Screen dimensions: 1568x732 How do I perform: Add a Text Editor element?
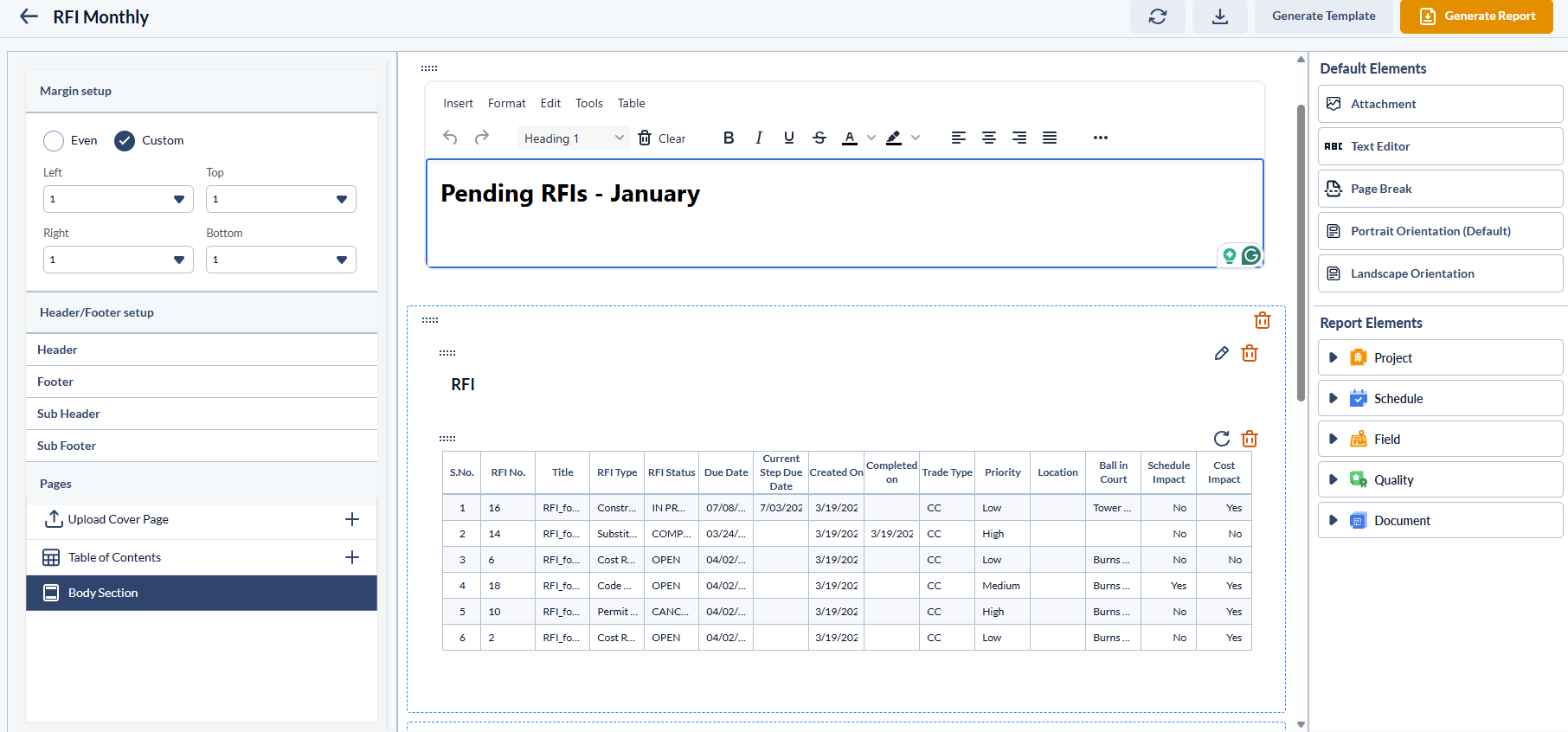pos(1441,146)
